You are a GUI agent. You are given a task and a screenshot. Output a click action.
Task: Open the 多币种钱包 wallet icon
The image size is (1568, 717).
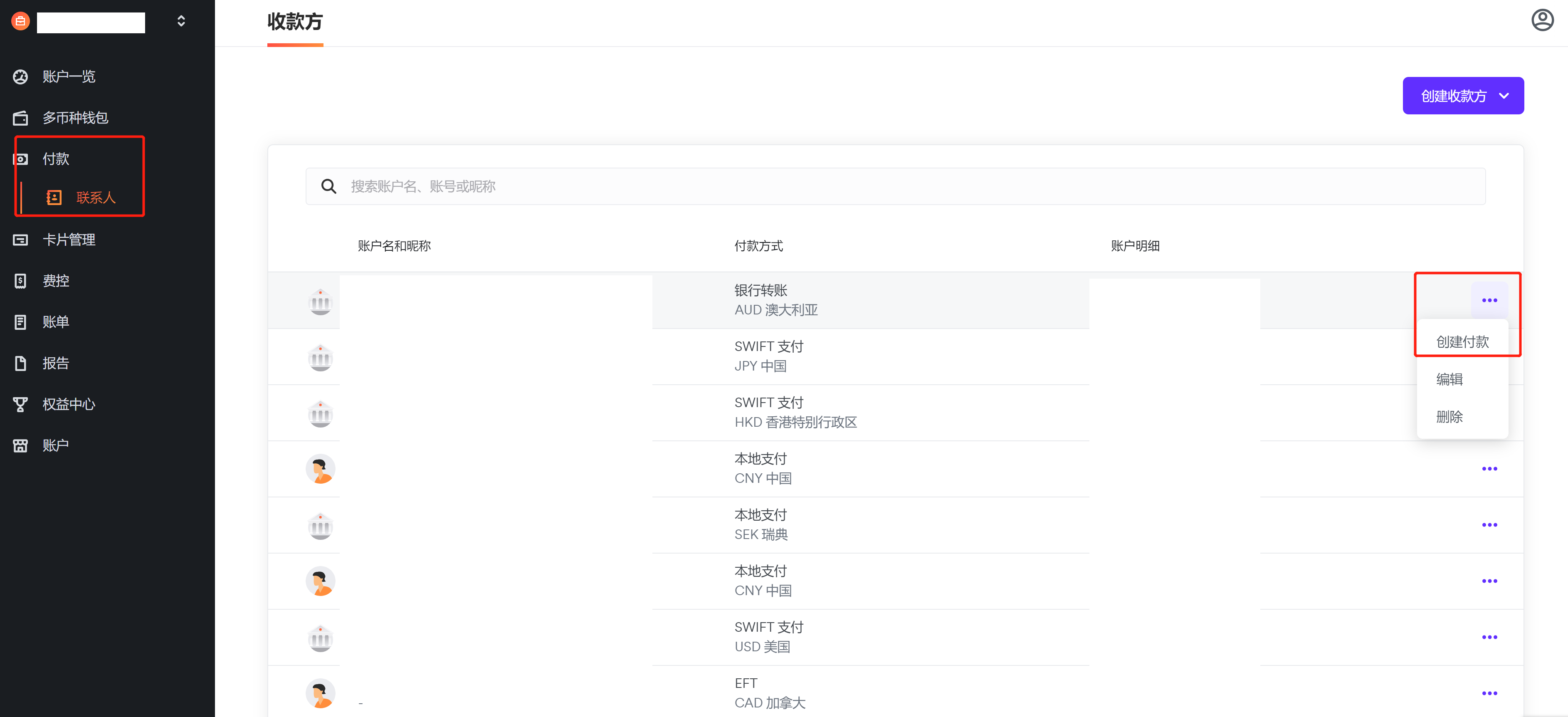point(20,118)
